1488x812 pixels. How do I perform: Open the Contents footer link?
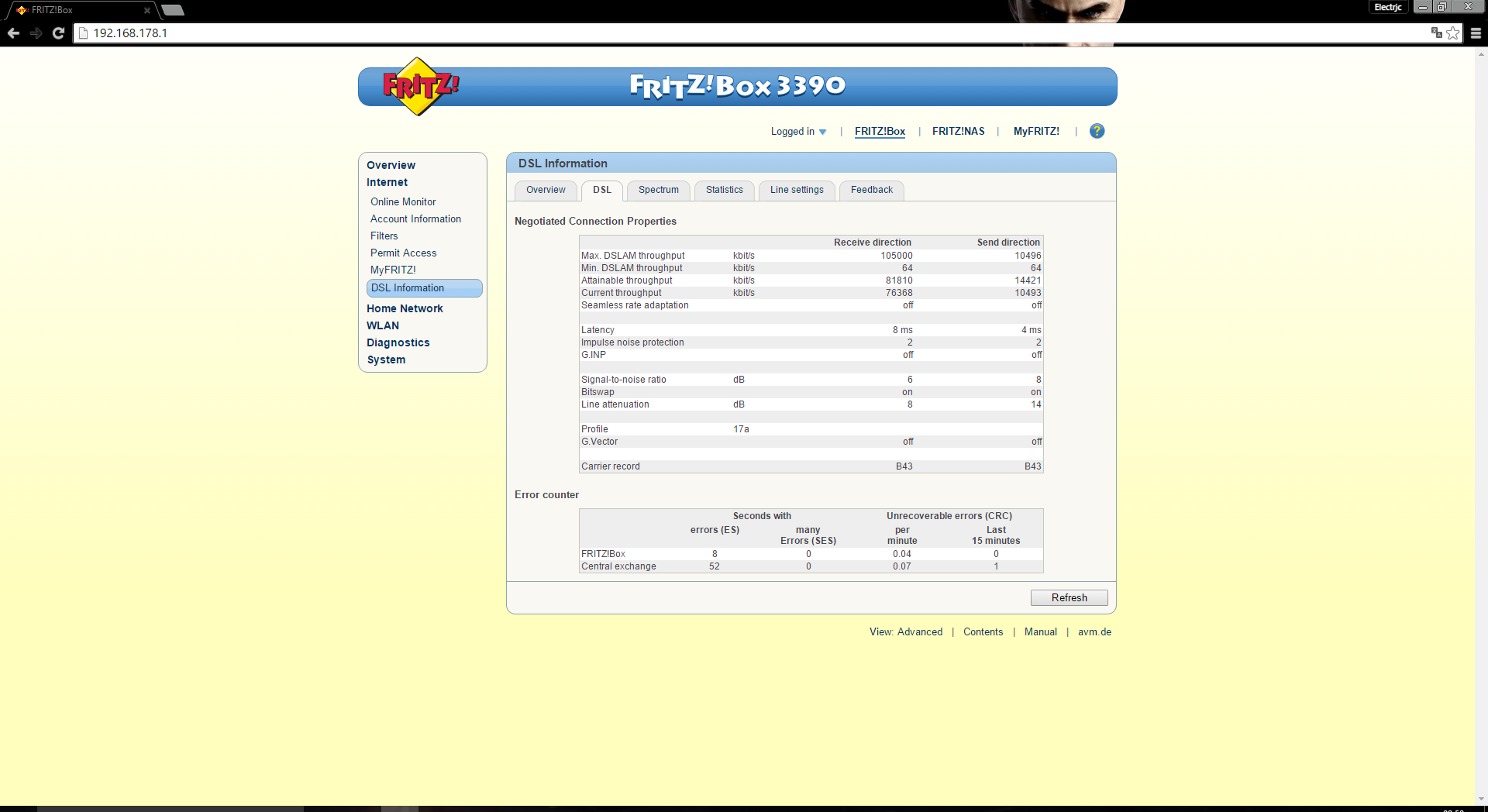(x=983, y=632)
